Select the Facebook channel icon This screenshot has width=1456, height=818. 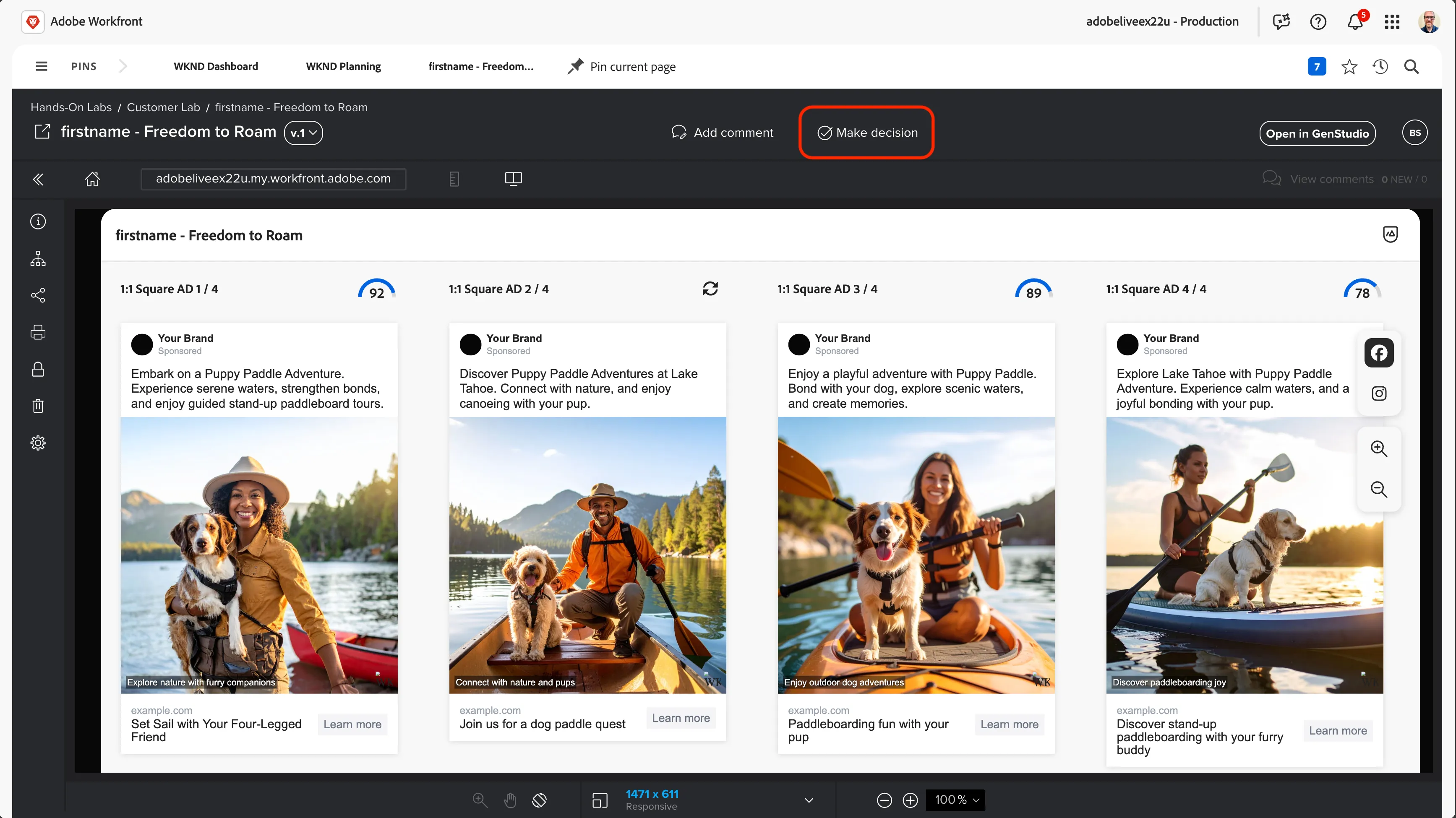click(x=1378, y=353)
